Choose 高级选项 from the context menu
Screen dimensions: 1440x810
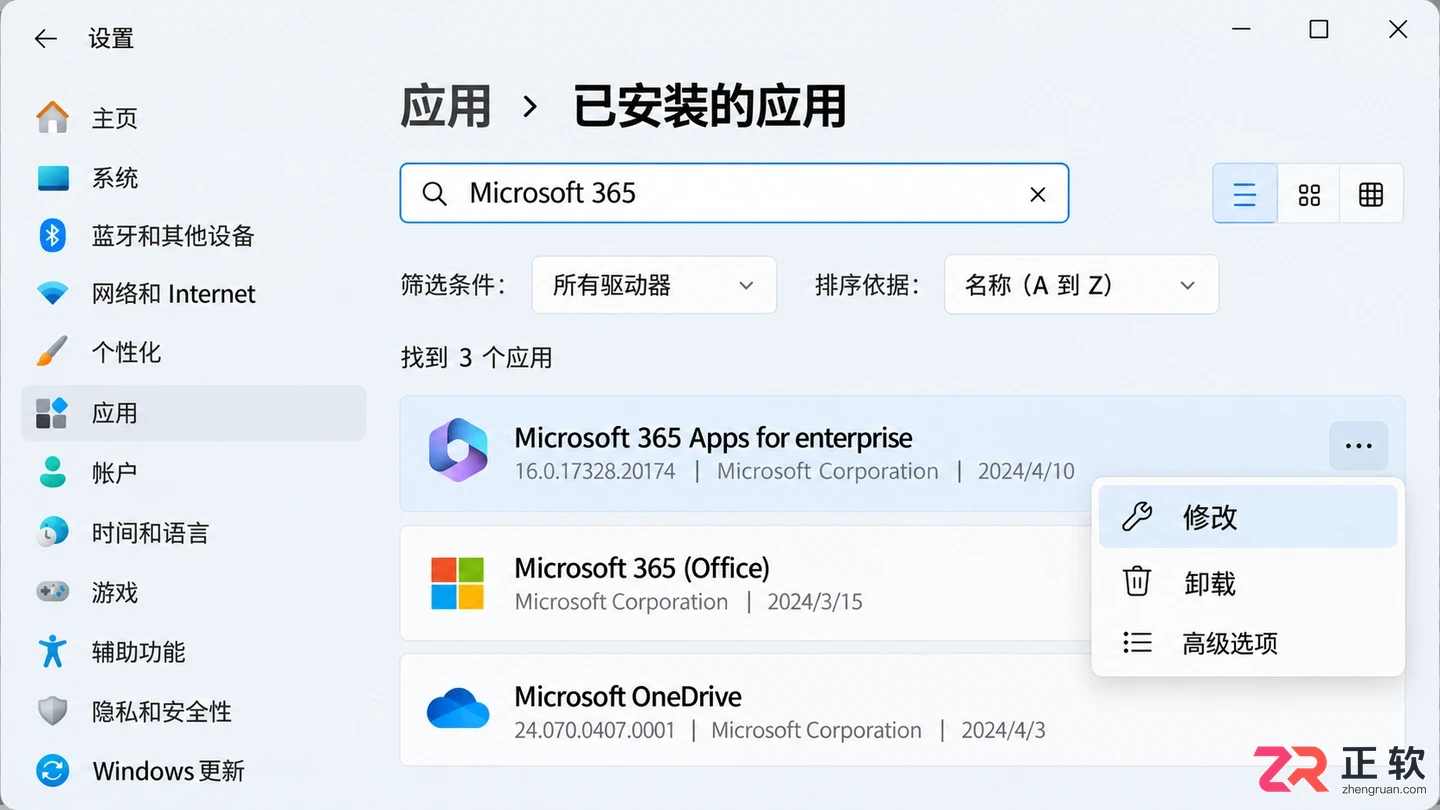tap(1248, 643)
